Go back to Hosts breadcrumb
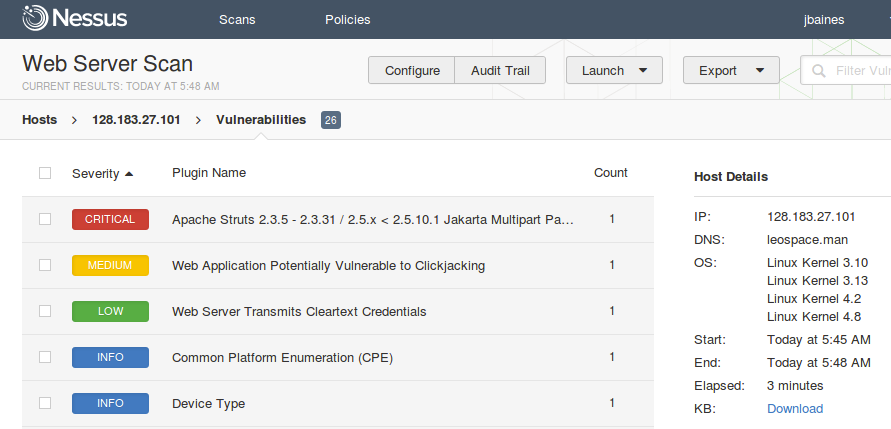891x429 pixels. pyautogui.click(x=40, y=120)
